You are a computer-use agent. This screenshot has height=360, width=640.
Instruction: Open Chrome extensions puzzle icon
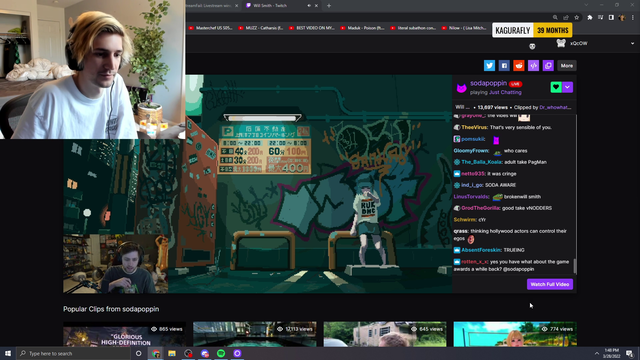590,18
